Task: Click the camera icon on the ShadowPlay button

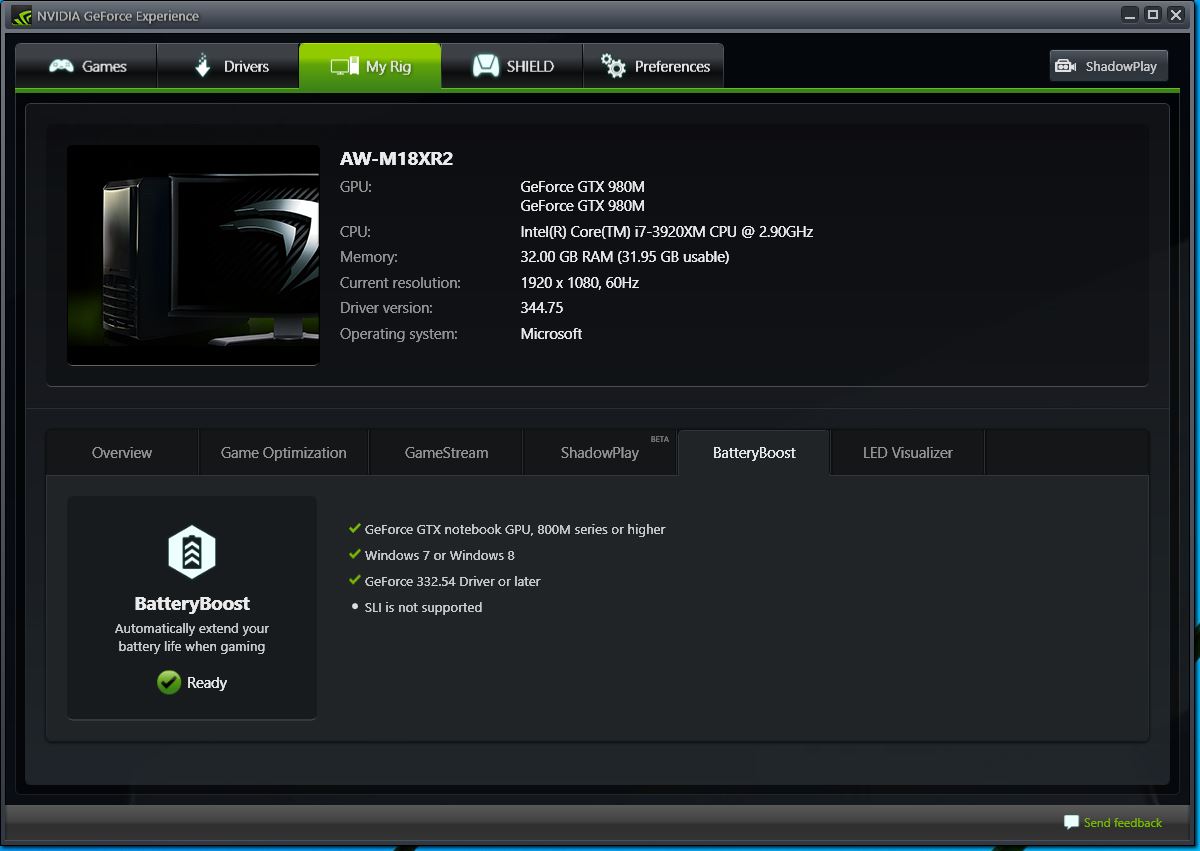Action: (1066, 67)
